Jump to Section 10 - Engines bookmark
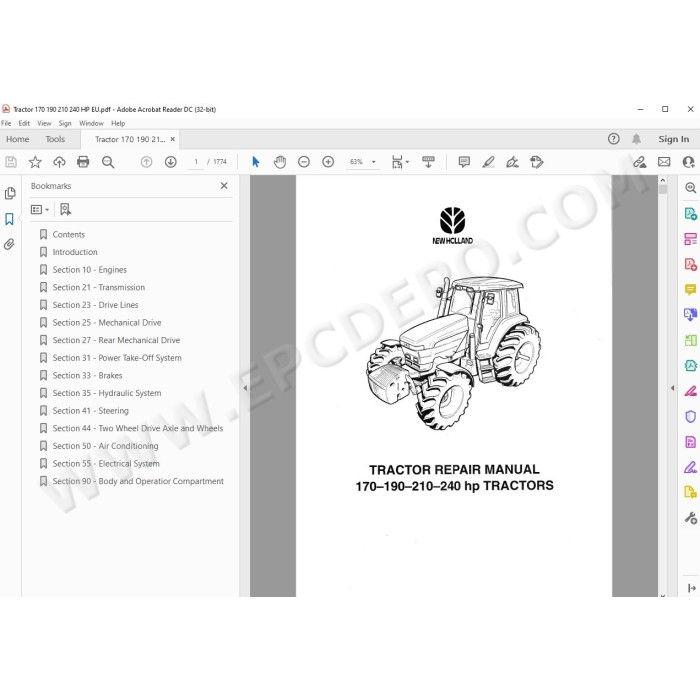Viewport: 700px width, 700px height. coord(89,270)
